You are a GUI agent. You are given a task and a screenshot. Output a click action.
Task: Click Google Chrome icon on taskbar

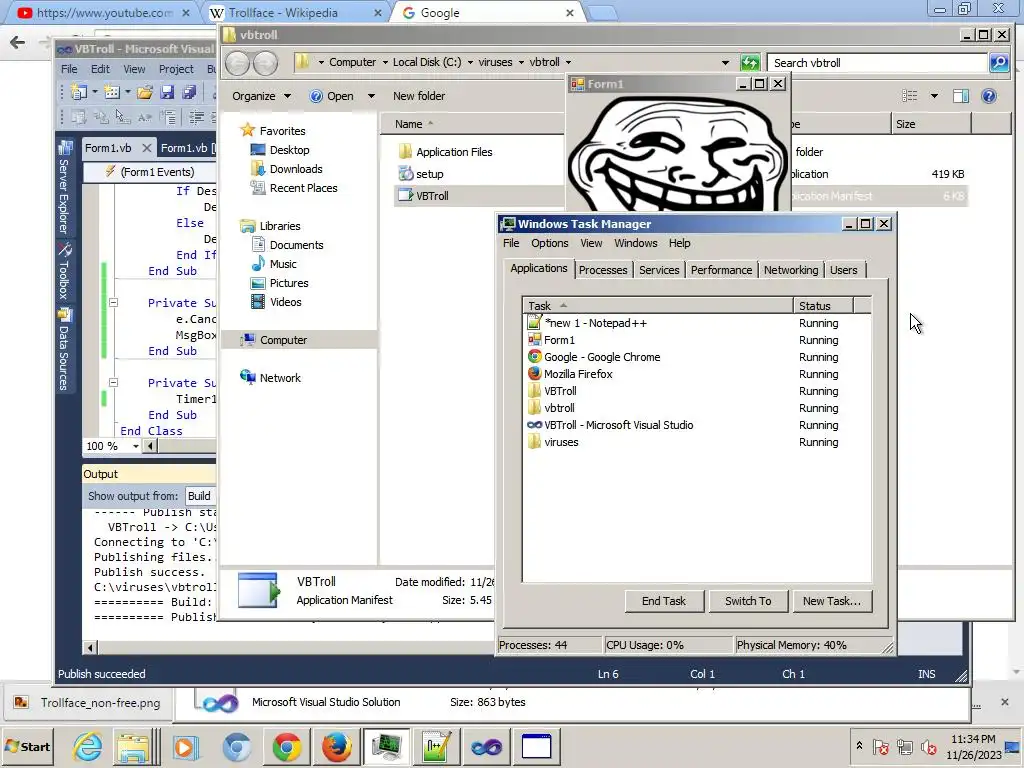(x=287, y=746)
